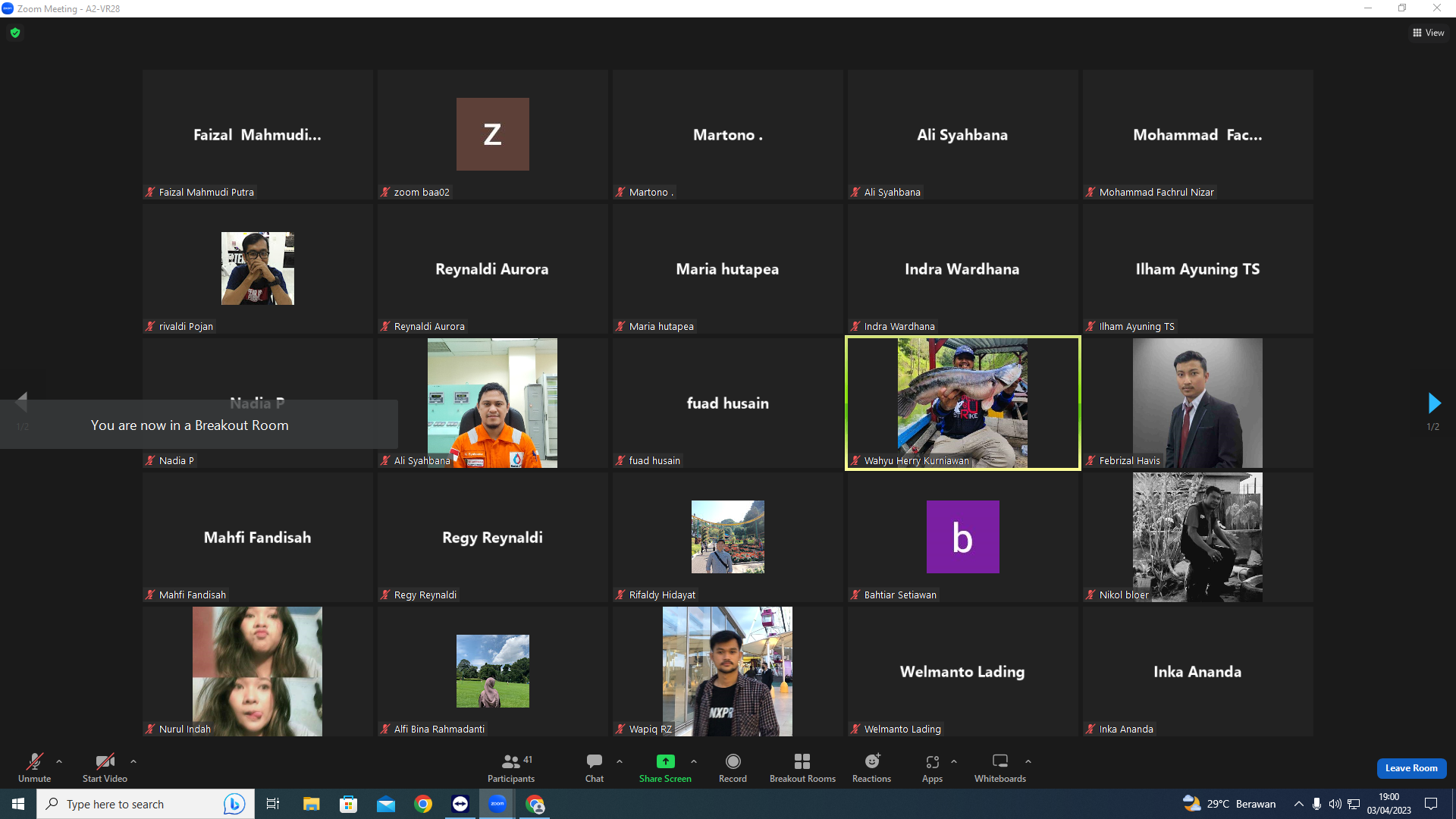
Task: Open the Participants panel
Action: pos(511,767)
